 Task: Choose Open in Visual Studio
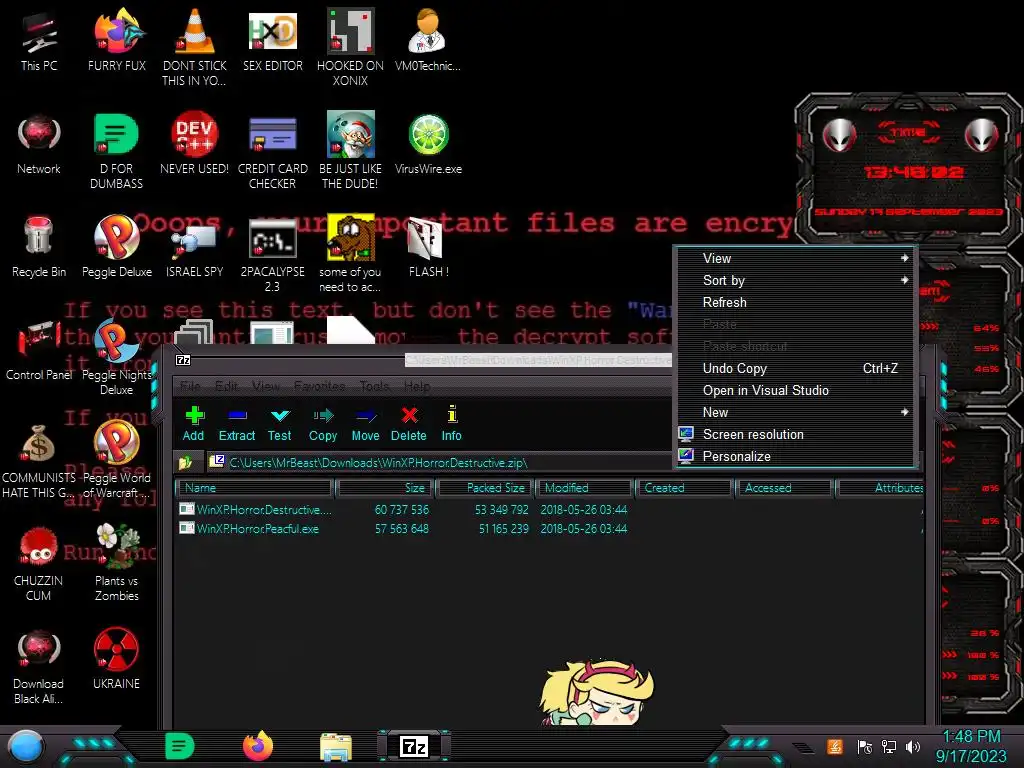pos(795,391)
